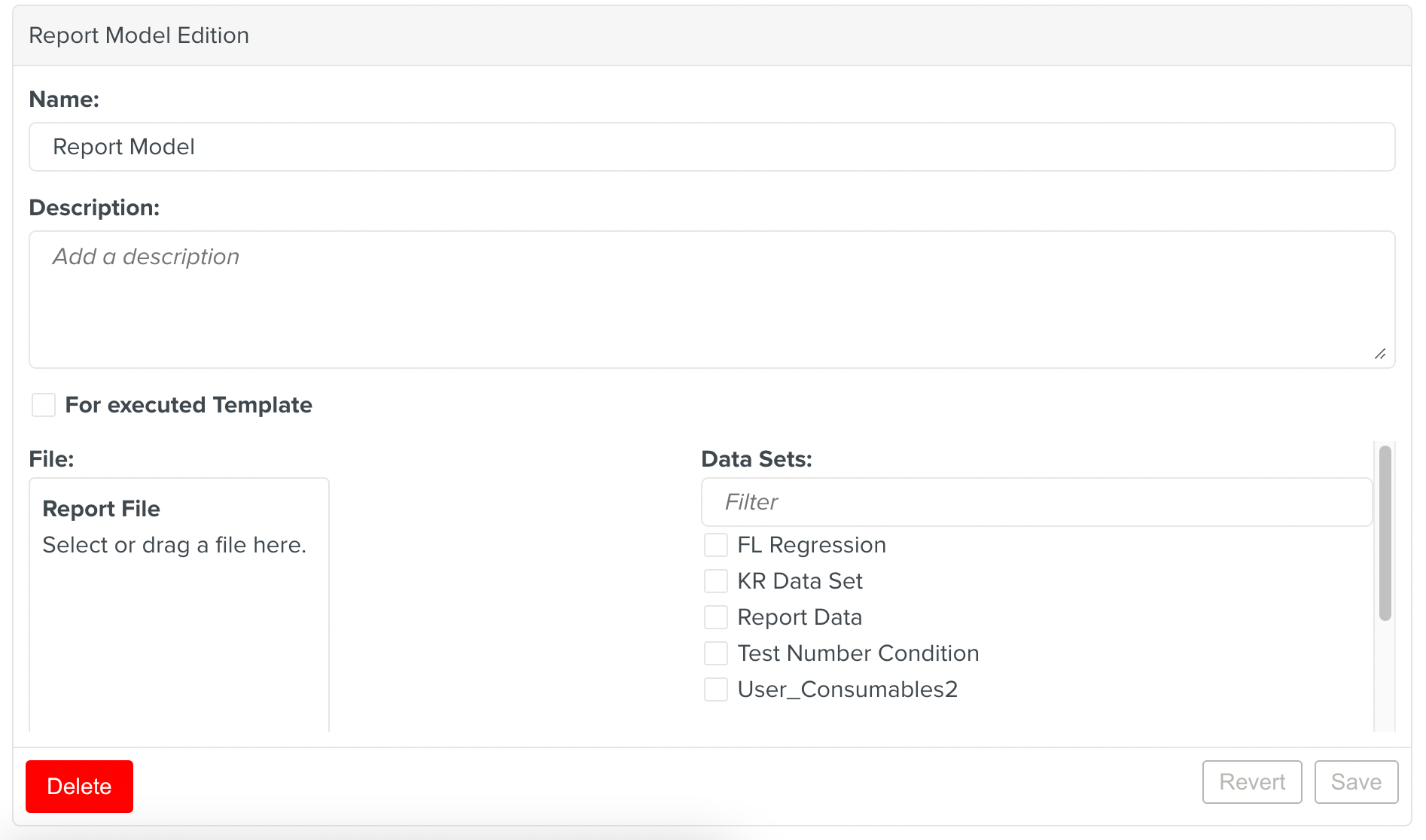Click the Revert button
This screenshot has width=1426, height=840.
[1251, 782]
